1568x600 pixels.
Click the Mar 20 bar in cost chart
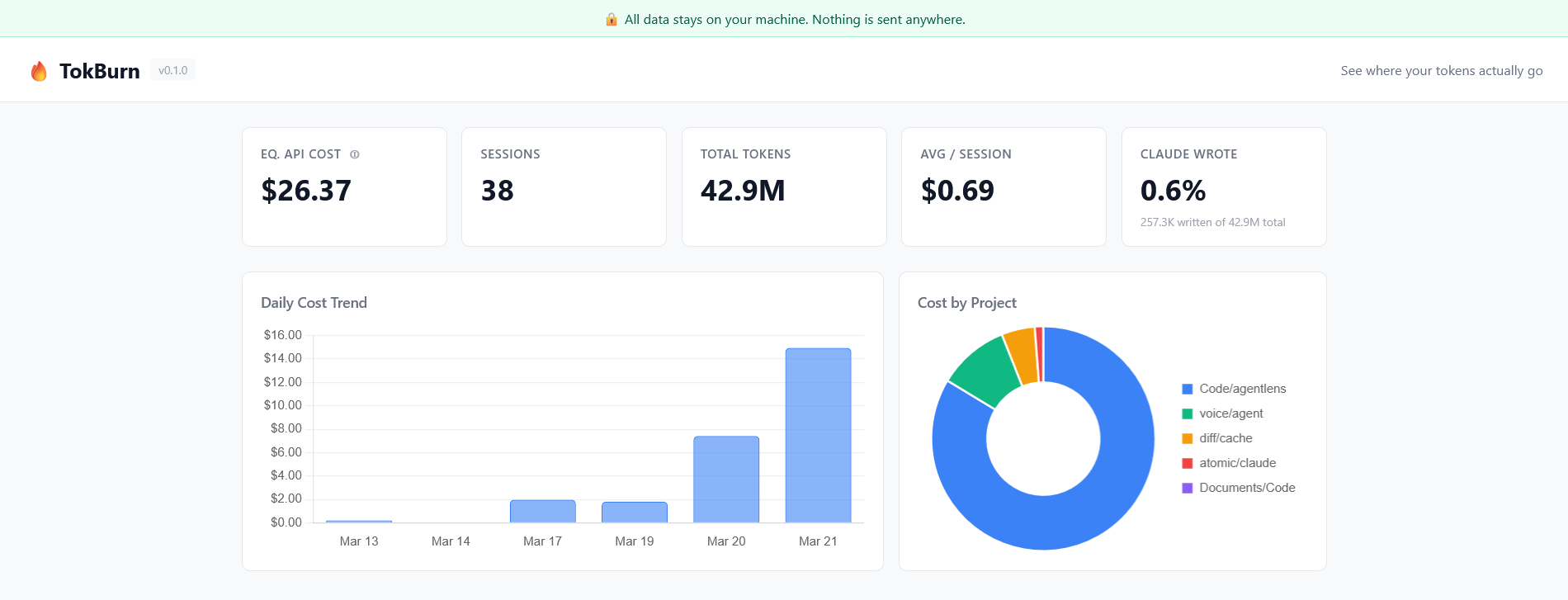(726, 479)
